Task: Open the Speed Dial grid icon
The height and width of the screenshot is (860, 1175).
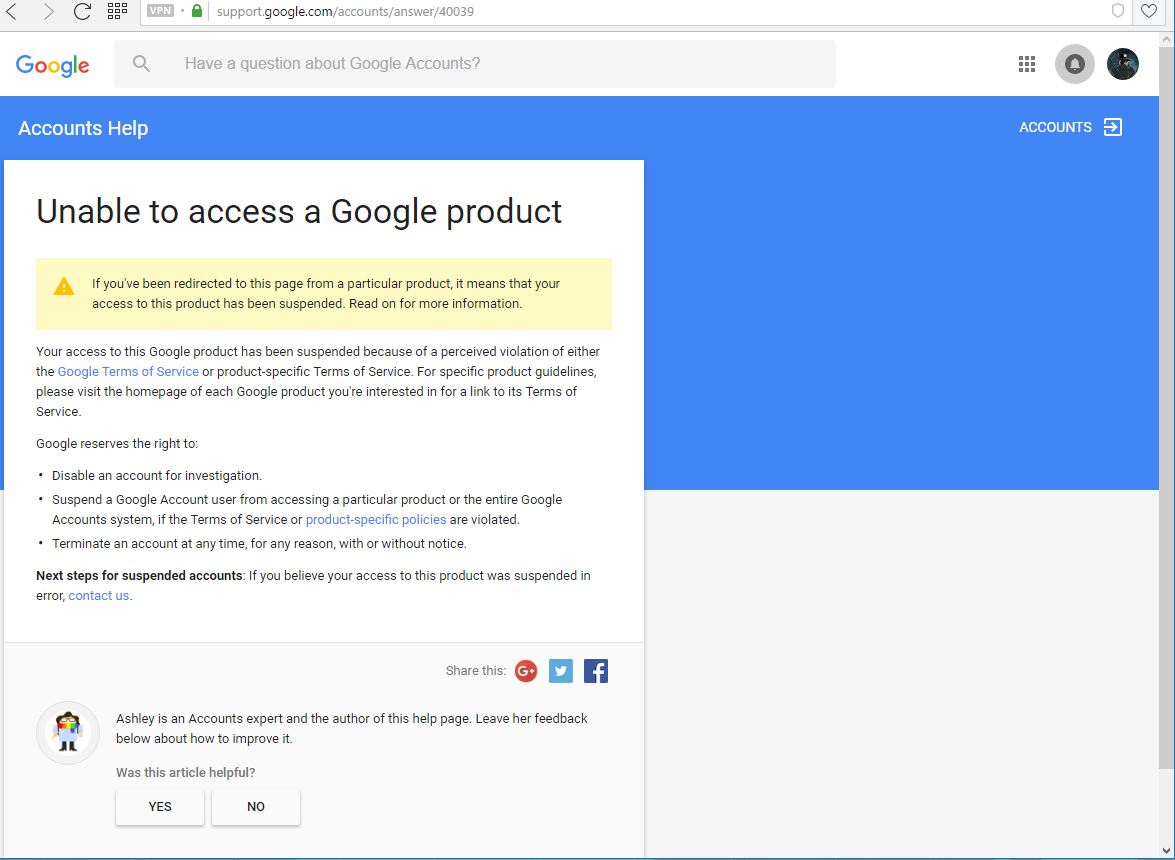Action: click(x=118, y=10)
